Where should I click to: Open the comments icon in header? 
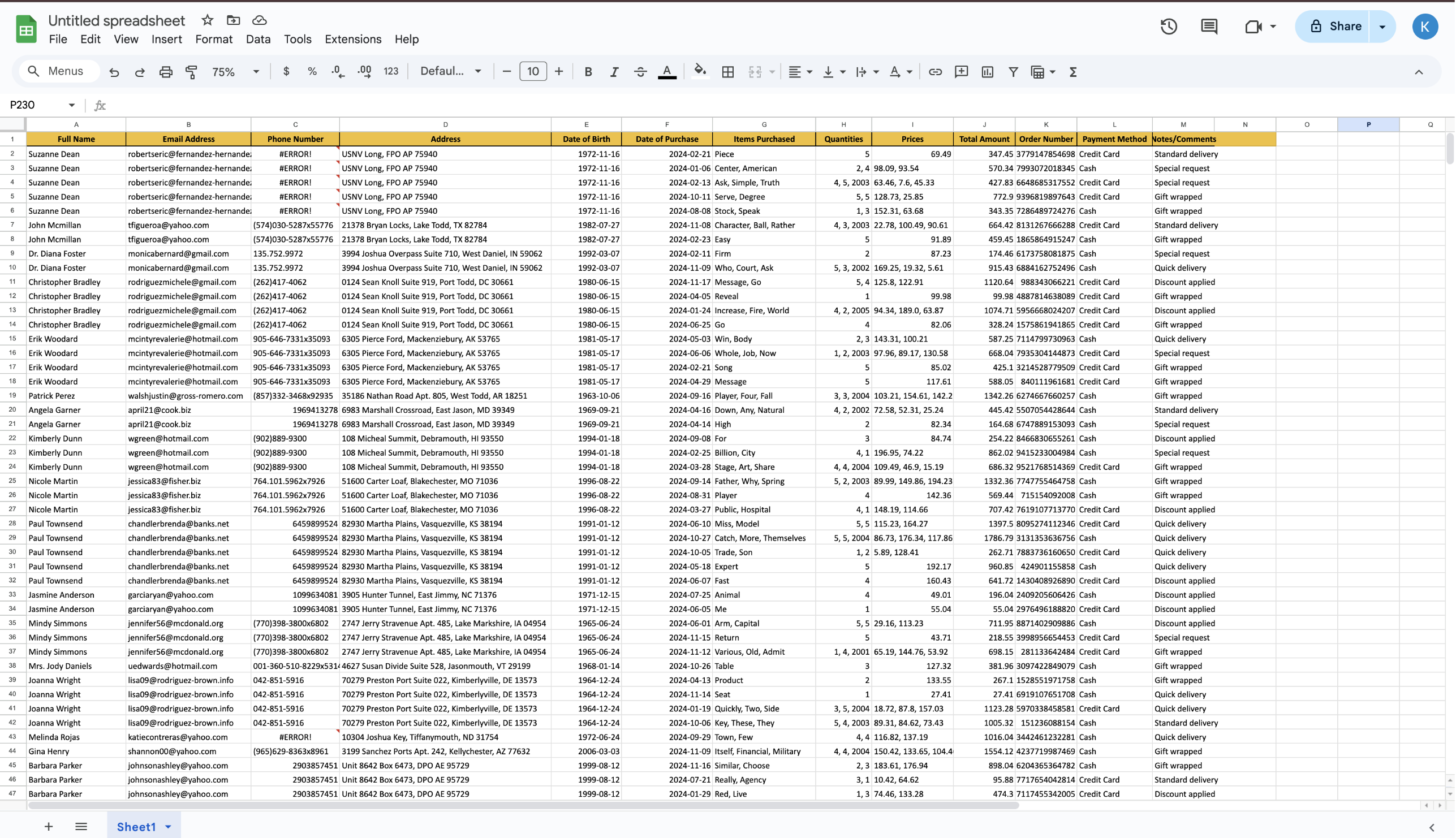pos(1209,27)
